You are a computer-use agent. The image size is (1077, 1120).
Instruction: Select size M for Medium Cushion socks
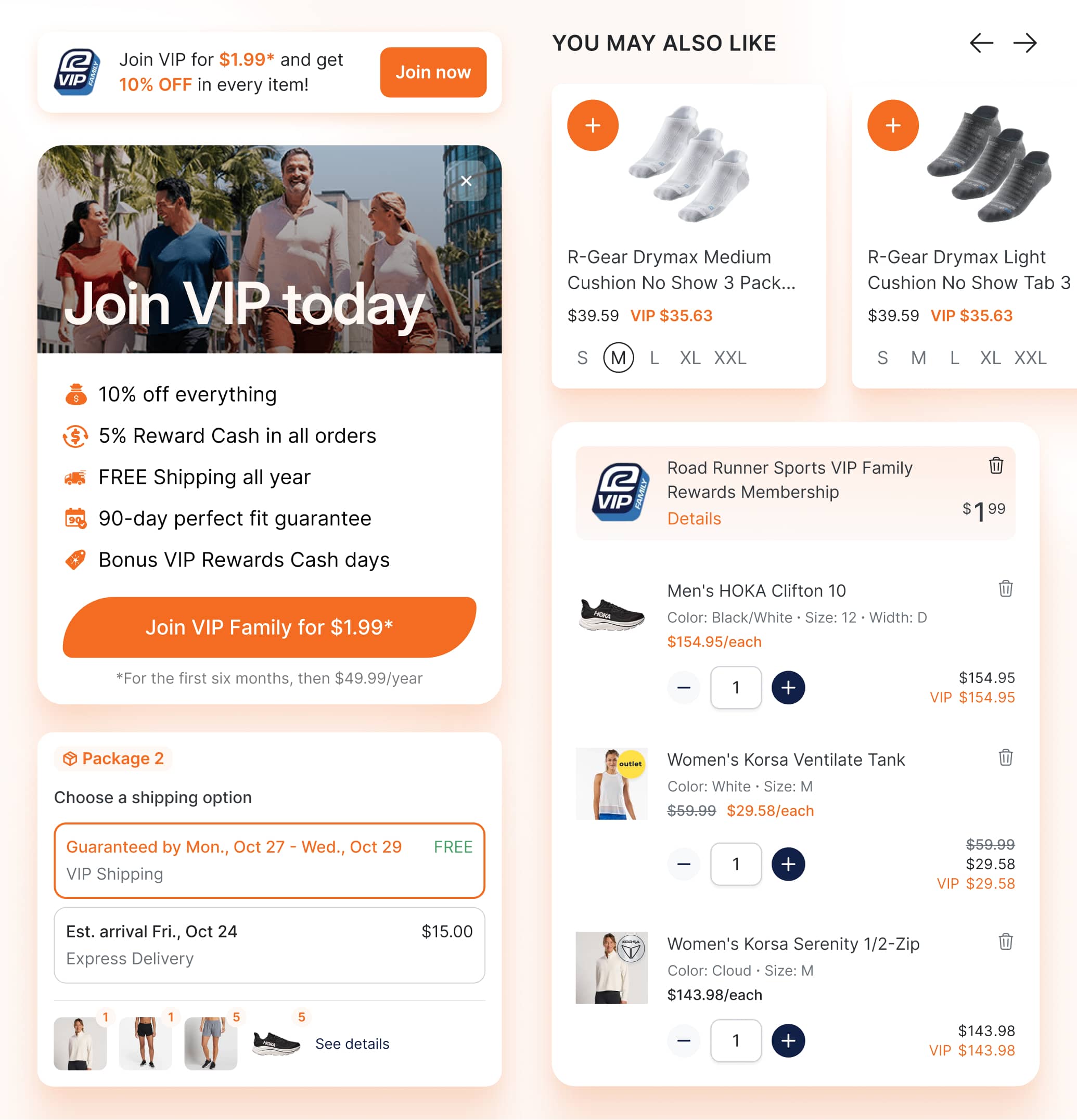[x=619, y=358]
